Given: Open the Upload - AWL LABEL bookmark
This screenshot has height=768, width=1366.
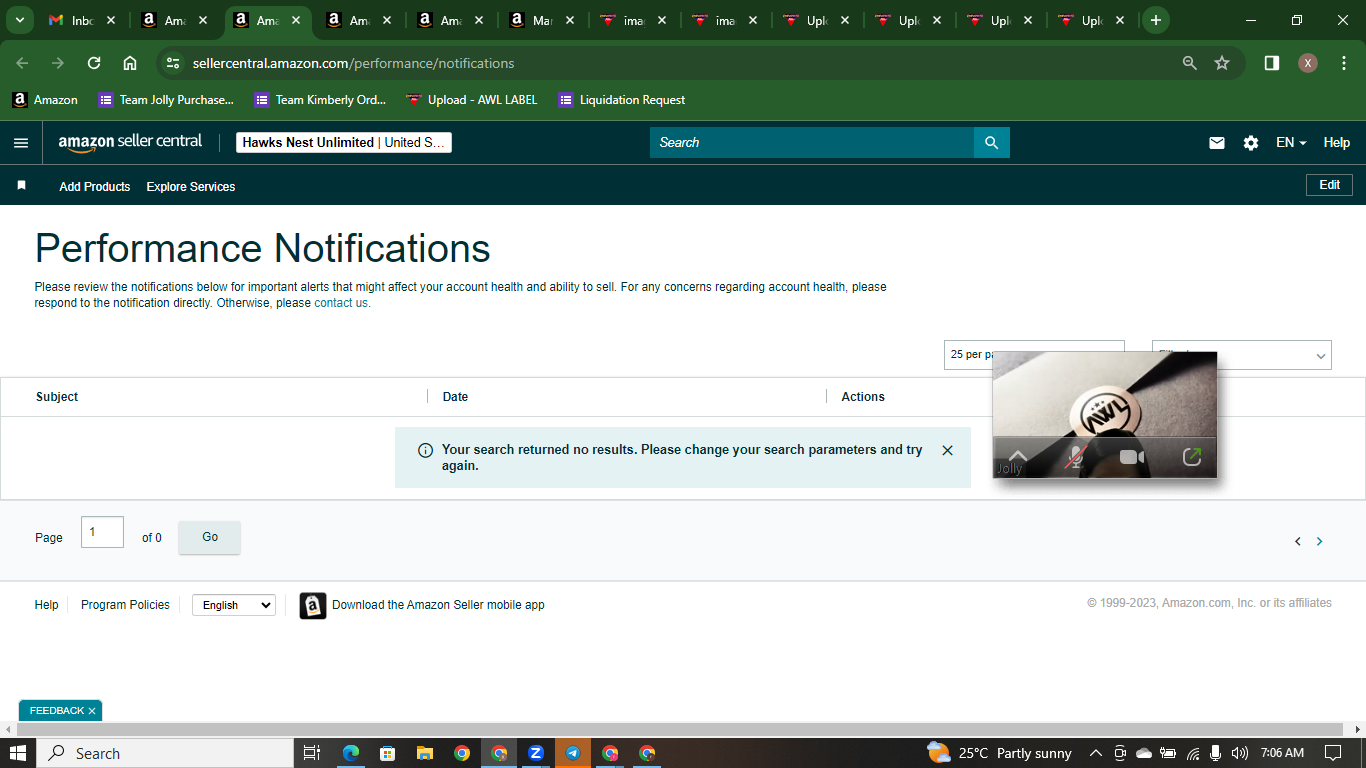Looking at the screenshot, I should pos(471,100).
